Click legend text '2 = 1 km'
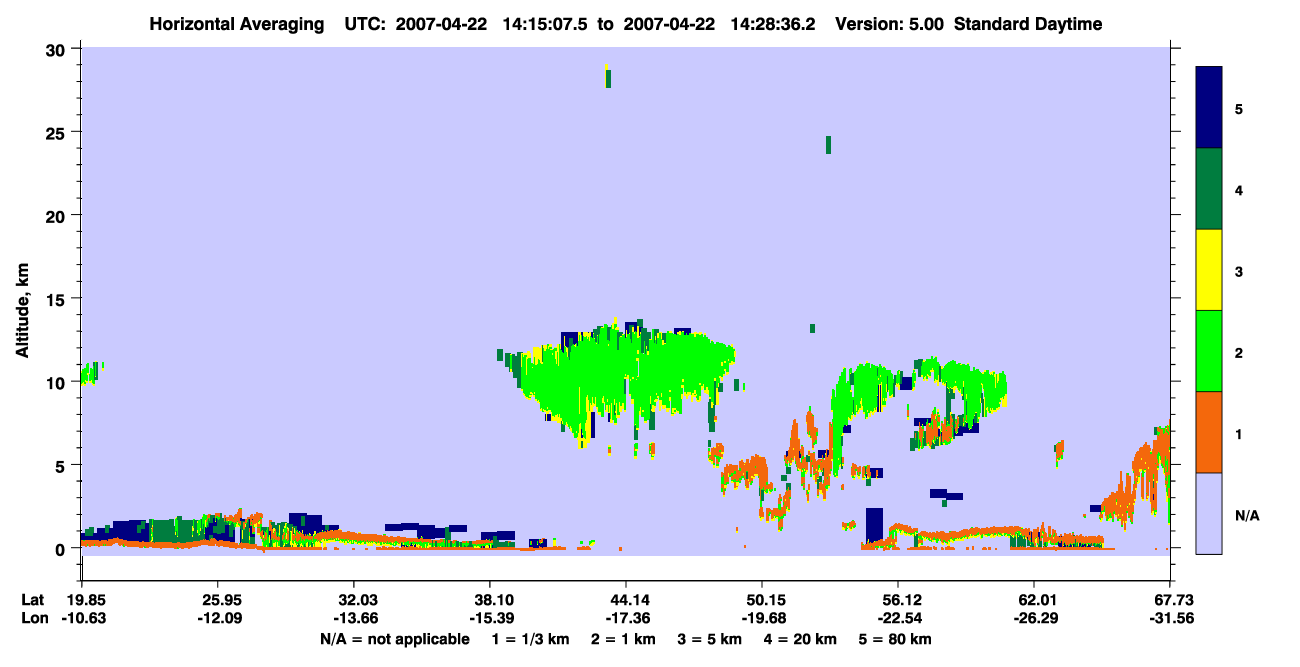This screenshot has width=1300, height=667. tap(624, 639)
